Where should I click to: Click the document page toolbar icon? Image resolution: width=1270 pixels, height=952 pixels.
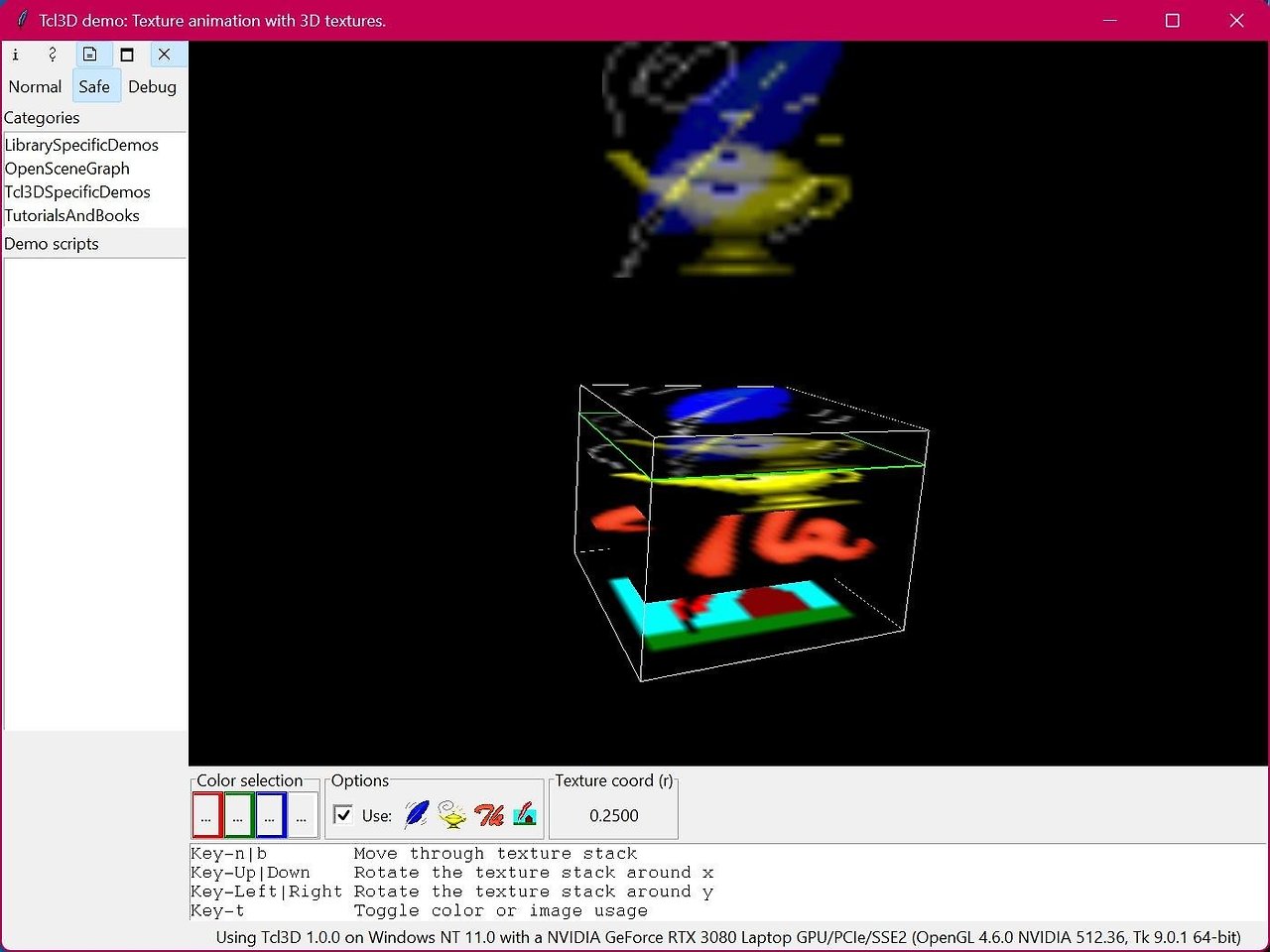coord(90,55)
